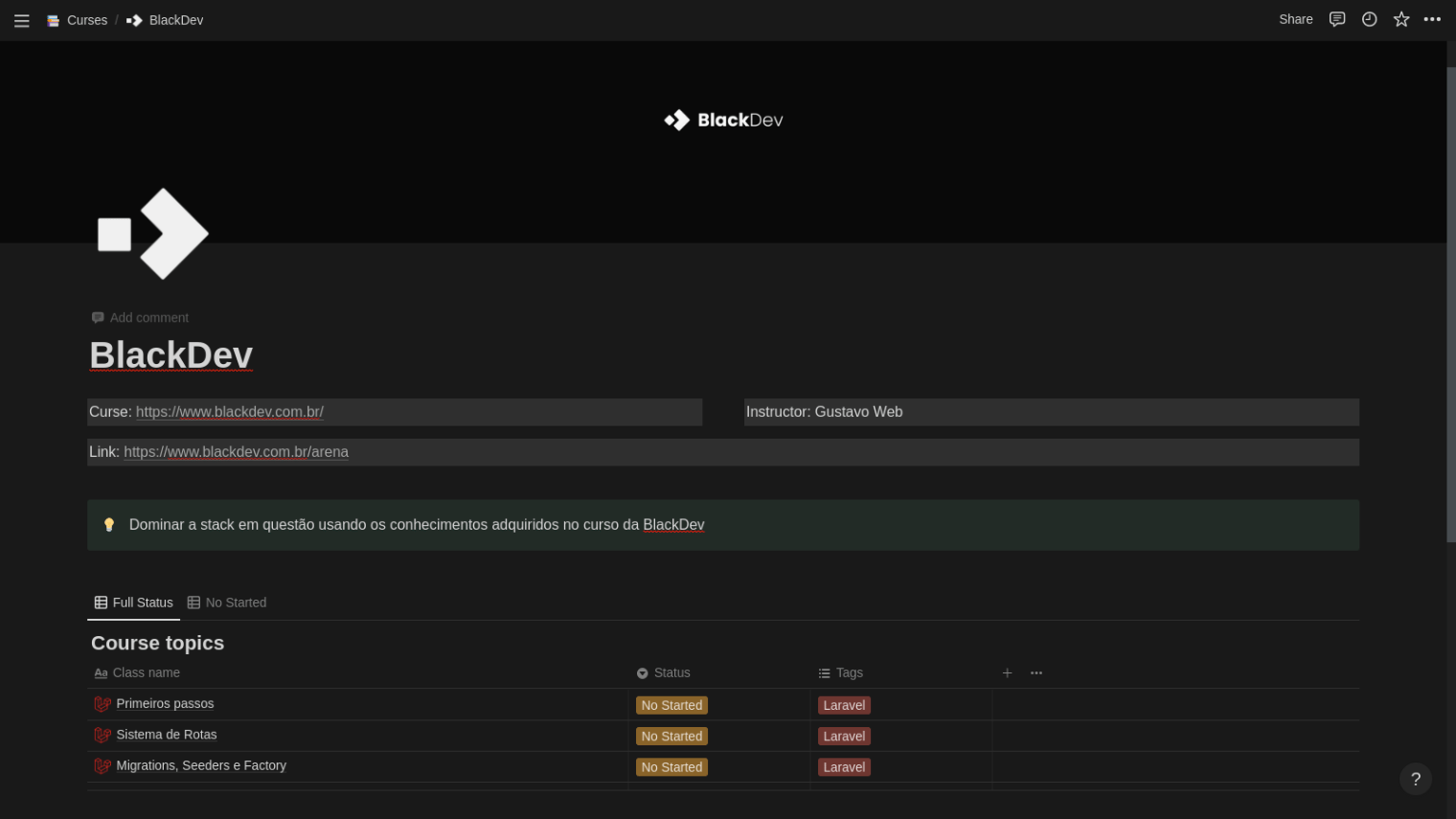Image resolution: width=1456 pixels, height=819 pixels.
Task: Open table column options ellipsis
Action: click(x=1036, y=673)
